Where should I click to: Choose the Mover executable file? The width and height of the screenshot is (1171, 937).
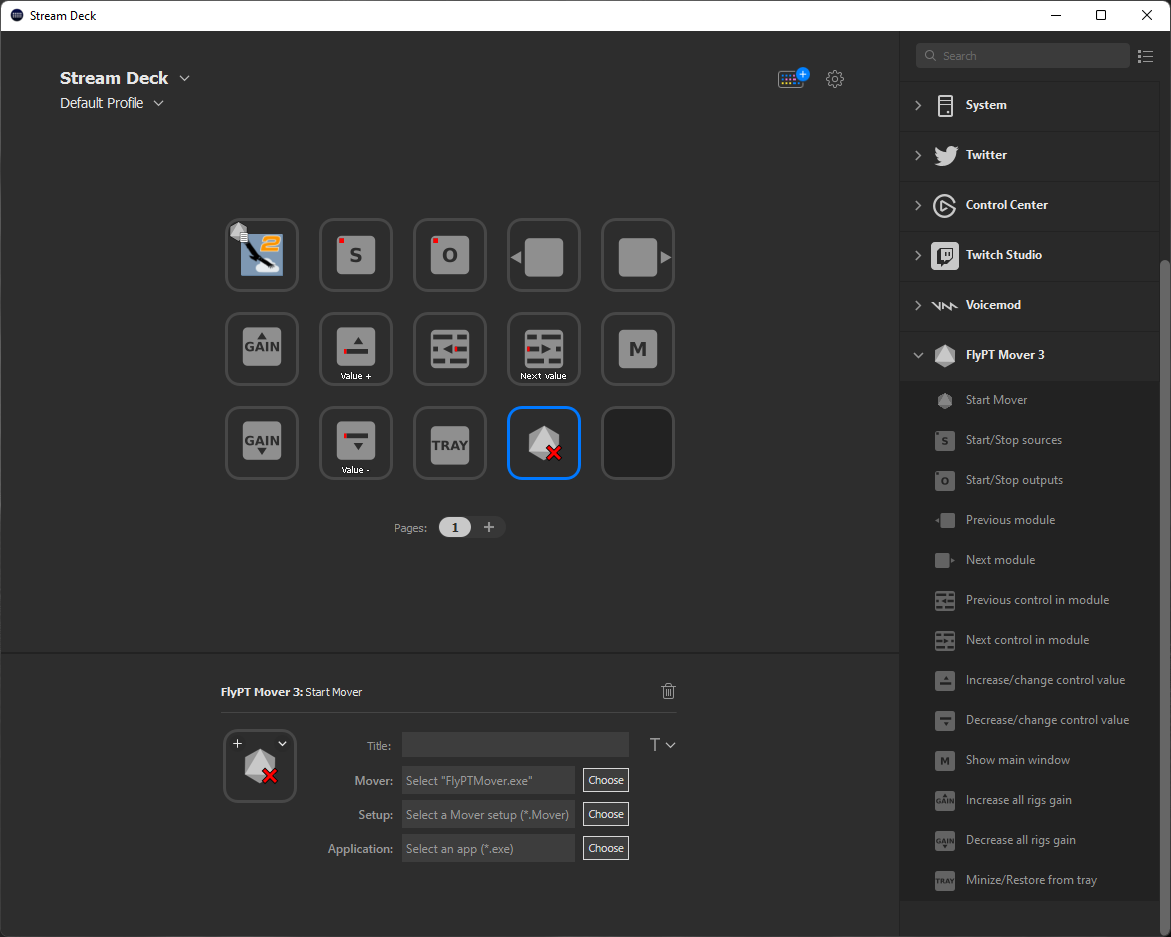click(x=606, y=780)
